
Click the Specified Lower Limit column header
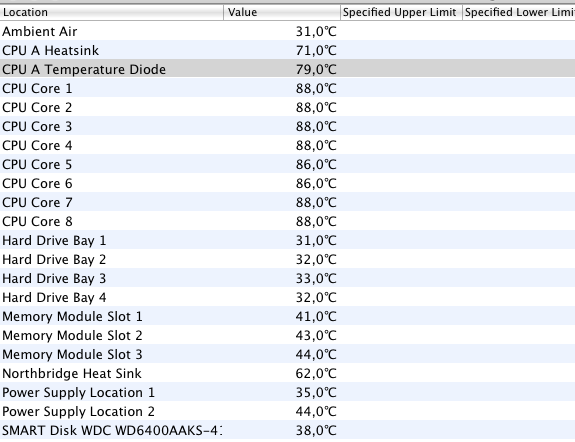519,12
